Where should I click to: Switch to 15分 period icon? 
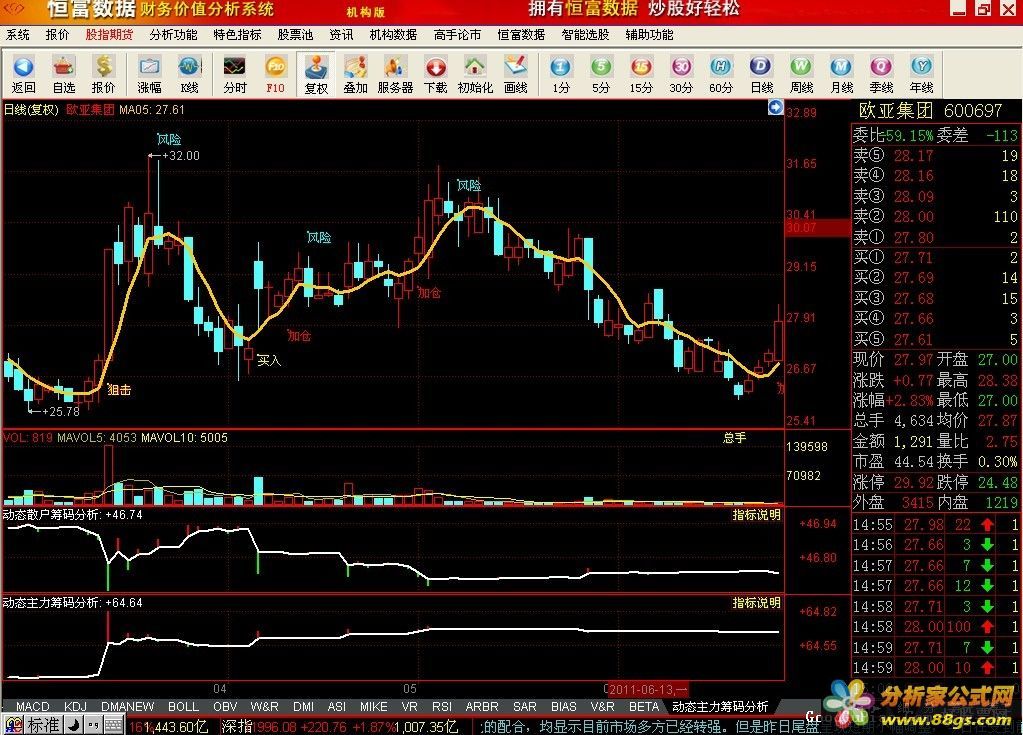pos(641,74)
